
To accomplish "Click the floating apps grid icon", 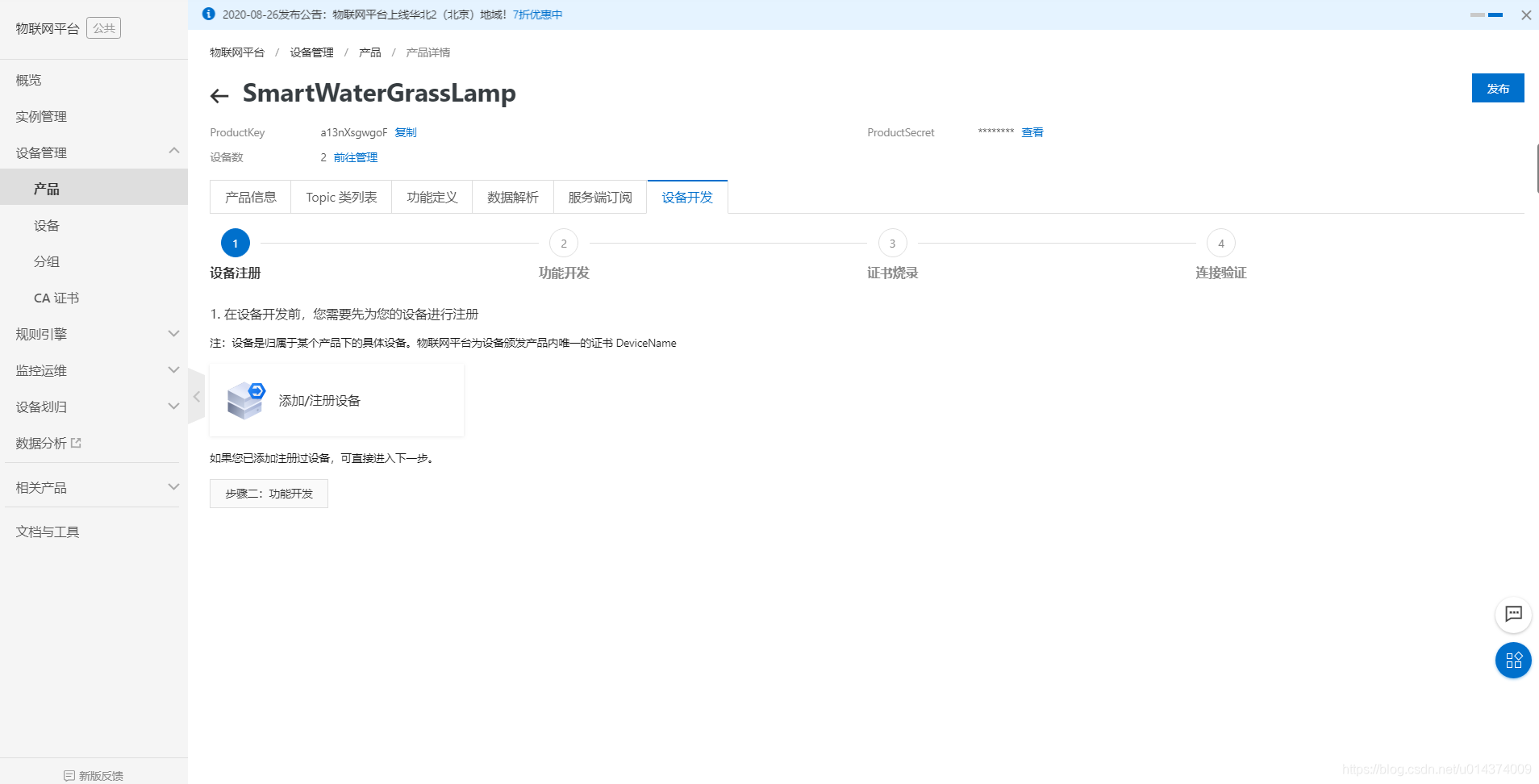I will pyautogui.click(x=1514, y=660).
